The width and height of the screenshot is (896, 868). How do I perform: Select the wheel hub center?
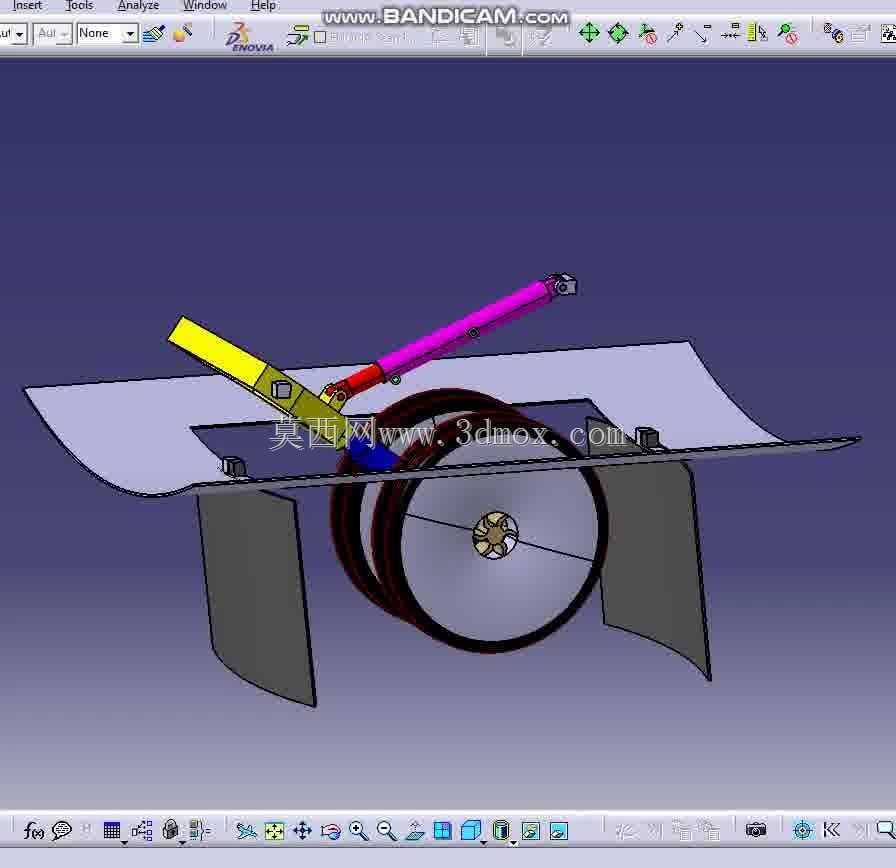tap(495, 535)
